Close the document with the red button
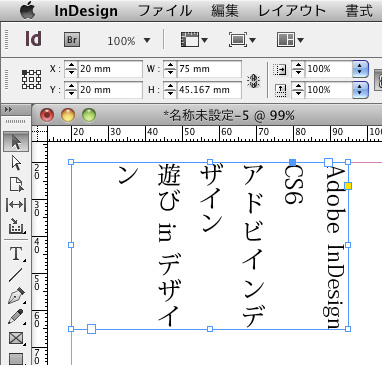Viewport: 382px width, 365px height. (47, 115)
